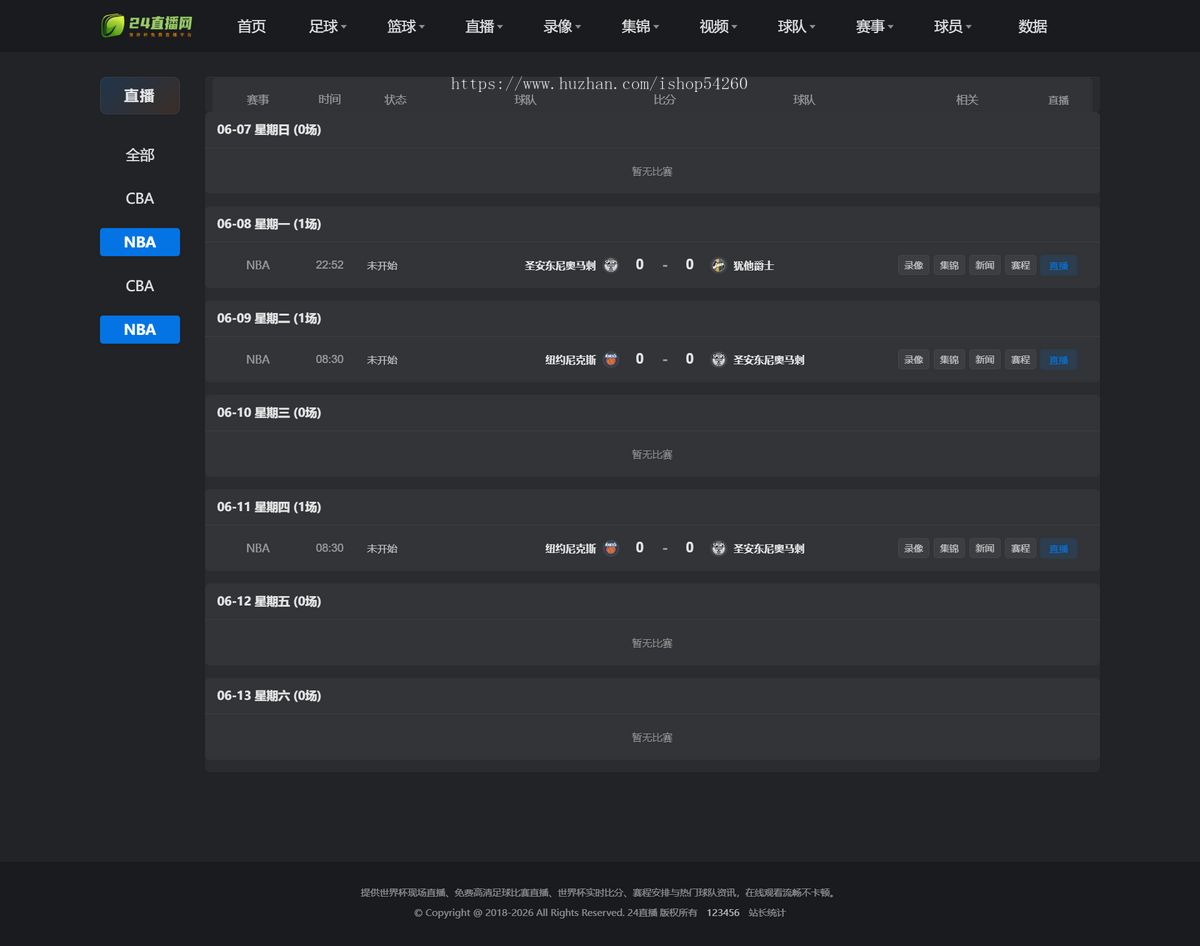Image resolution: width=1200 pixels, height=946 pixels.
Task: Click the 比分 column header
Action: 665,100
